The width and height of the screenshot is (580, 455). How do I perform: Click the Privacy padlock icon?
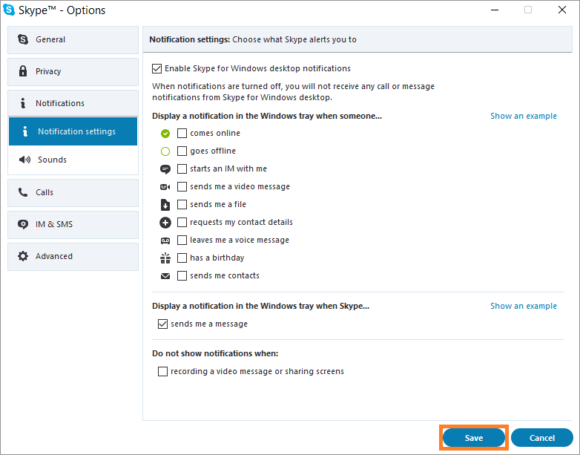click(x=23, y=71)
